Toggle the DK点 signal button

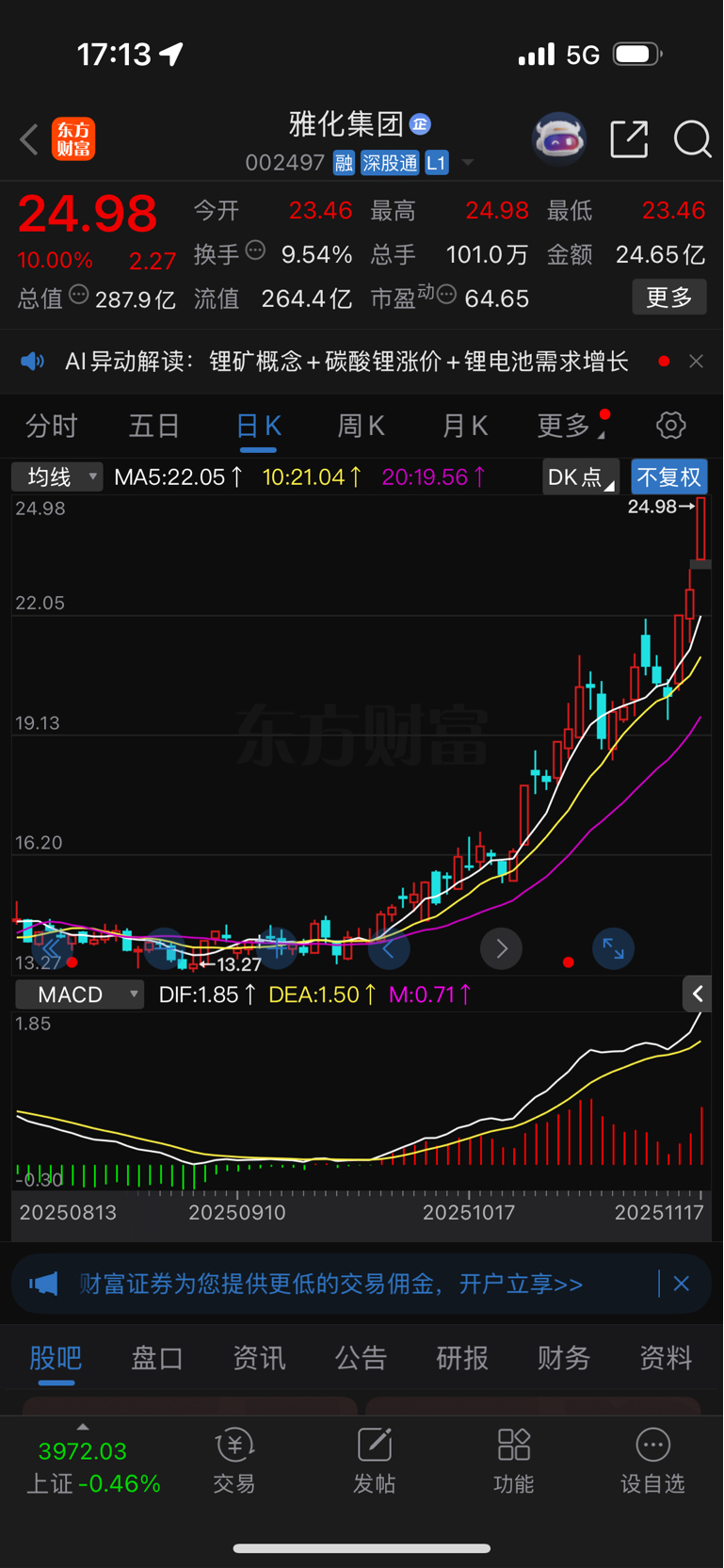coord(581,477)
